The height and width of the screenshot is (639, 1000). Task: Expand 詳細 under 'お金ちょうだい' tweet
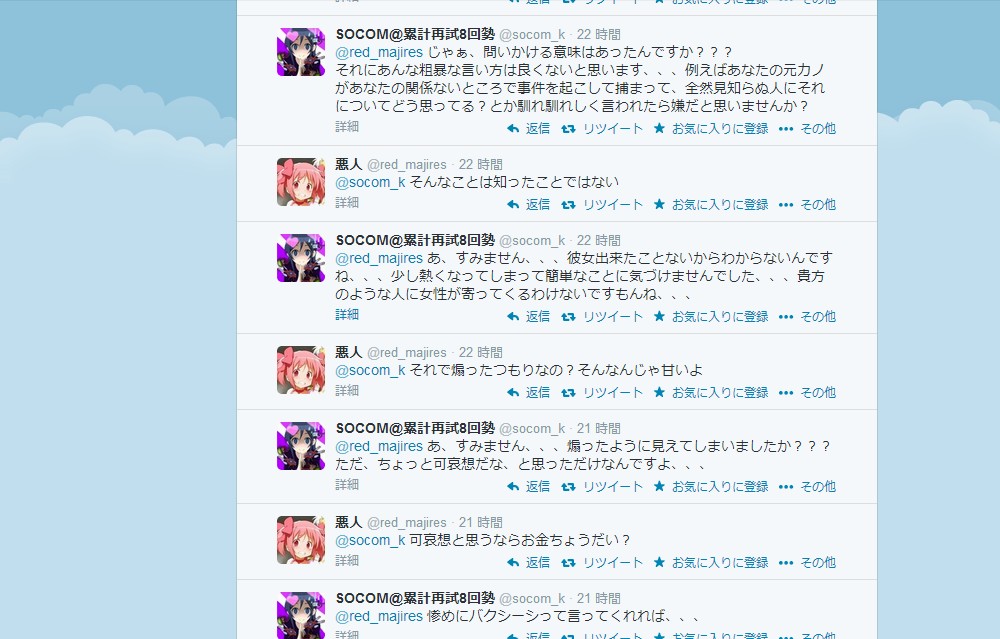coord(347,561)
